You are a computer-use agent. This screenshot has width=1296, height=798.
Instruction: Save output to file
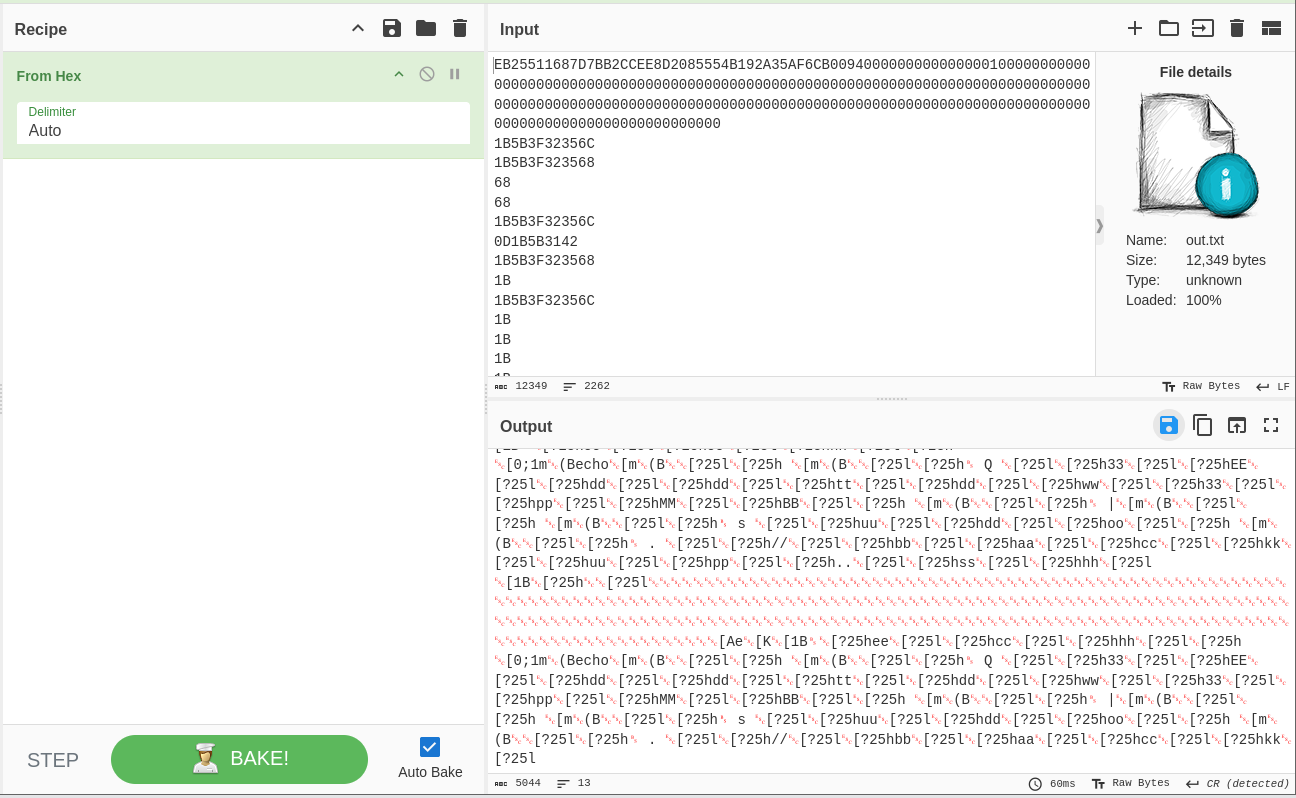[1168, 425]
